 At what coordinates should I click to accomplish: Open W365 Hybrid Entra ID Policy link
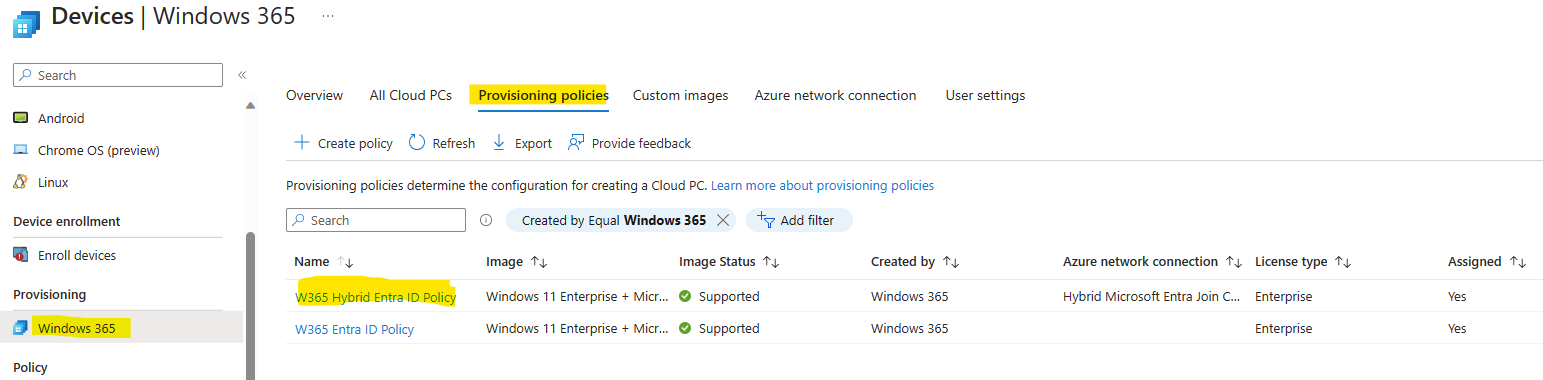click(x=375, y=297)
